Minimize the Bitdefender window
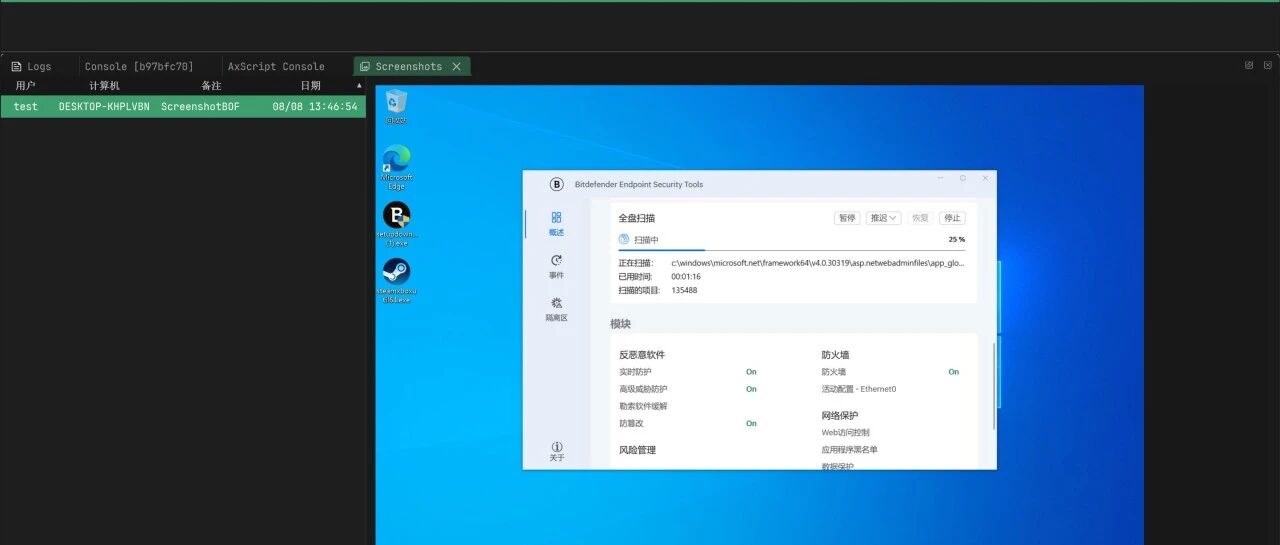 point(940,178)
